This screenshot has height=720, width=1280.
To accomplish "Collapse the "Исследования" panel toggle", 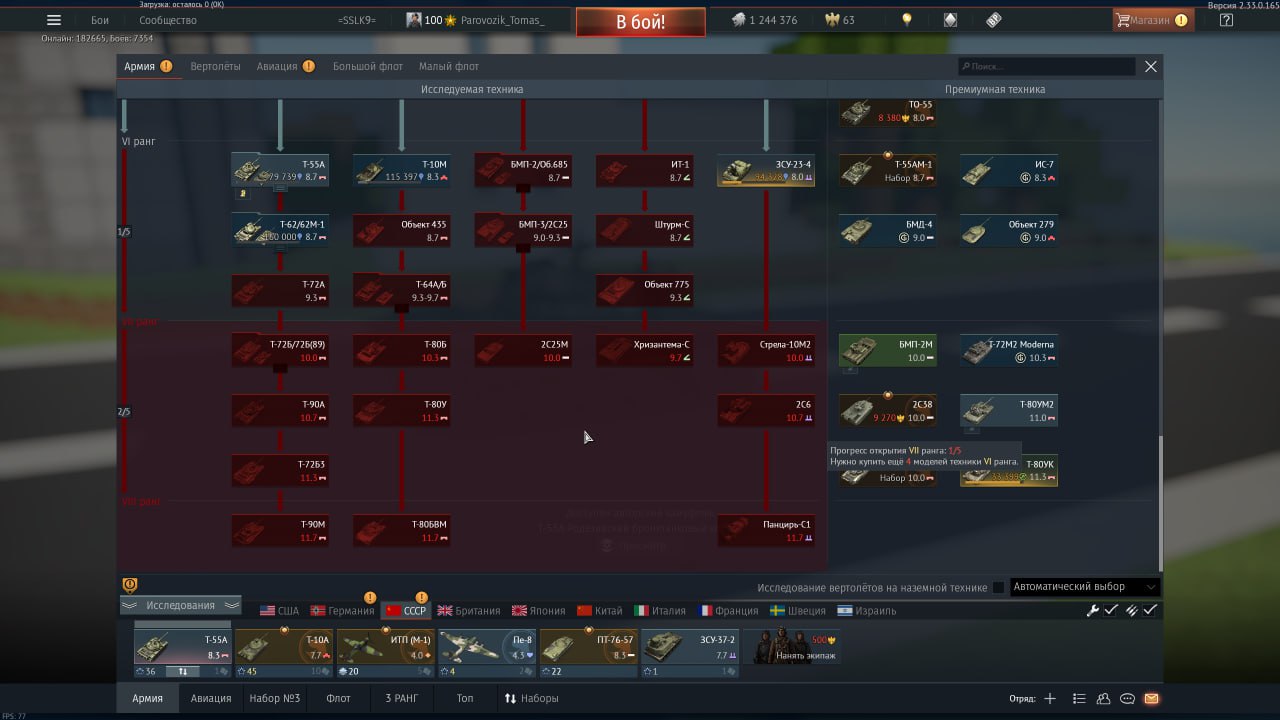I will point(181,605).
